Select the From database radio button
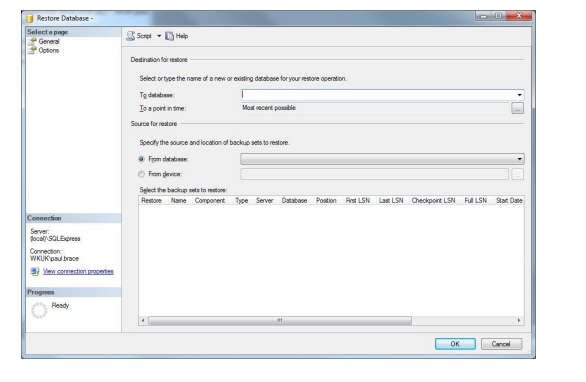This screenshot has width=586, height=382. click(x=141, y=159)
